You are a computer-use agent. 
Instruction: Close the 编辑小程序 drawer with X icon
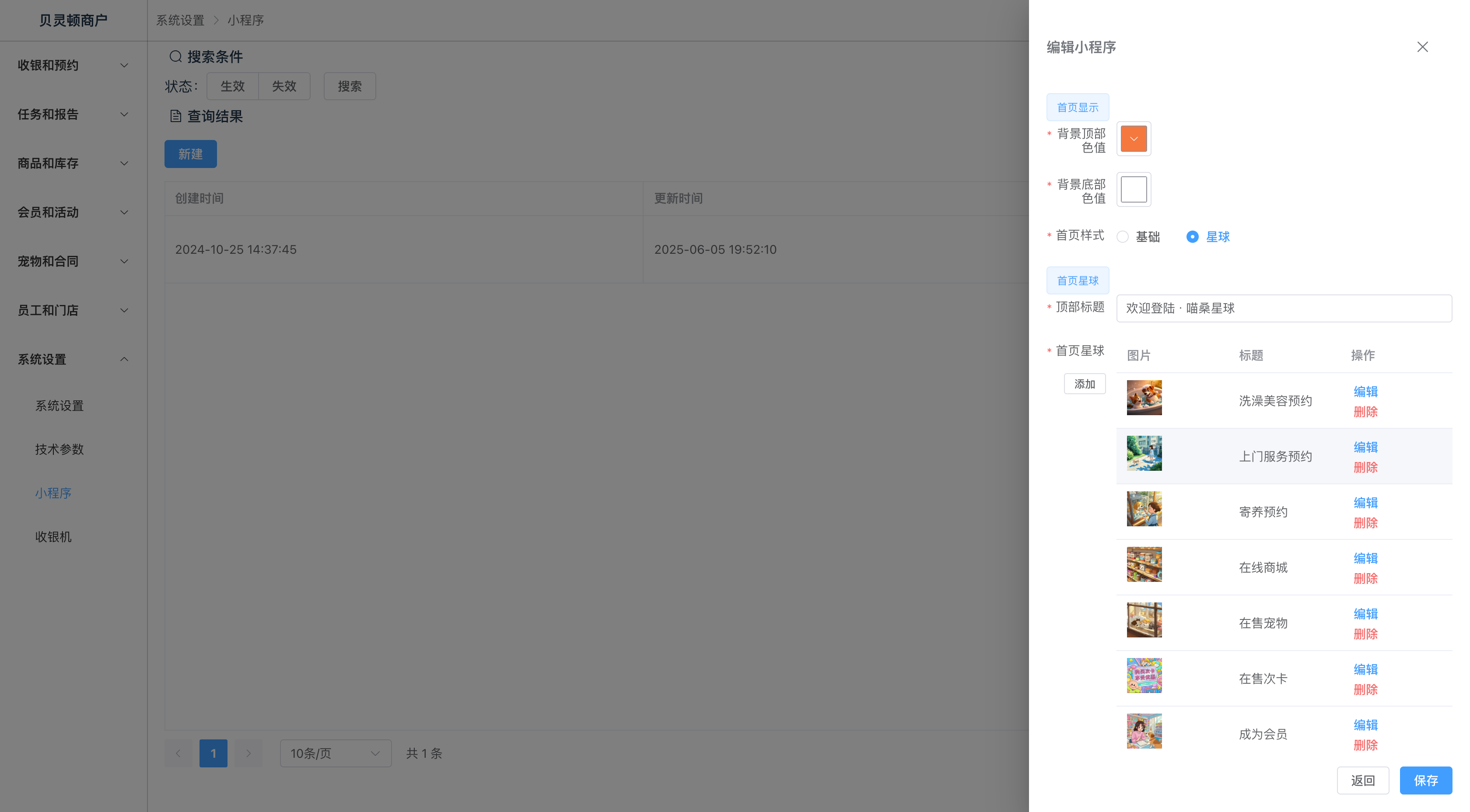click(x=1422, y=47)
